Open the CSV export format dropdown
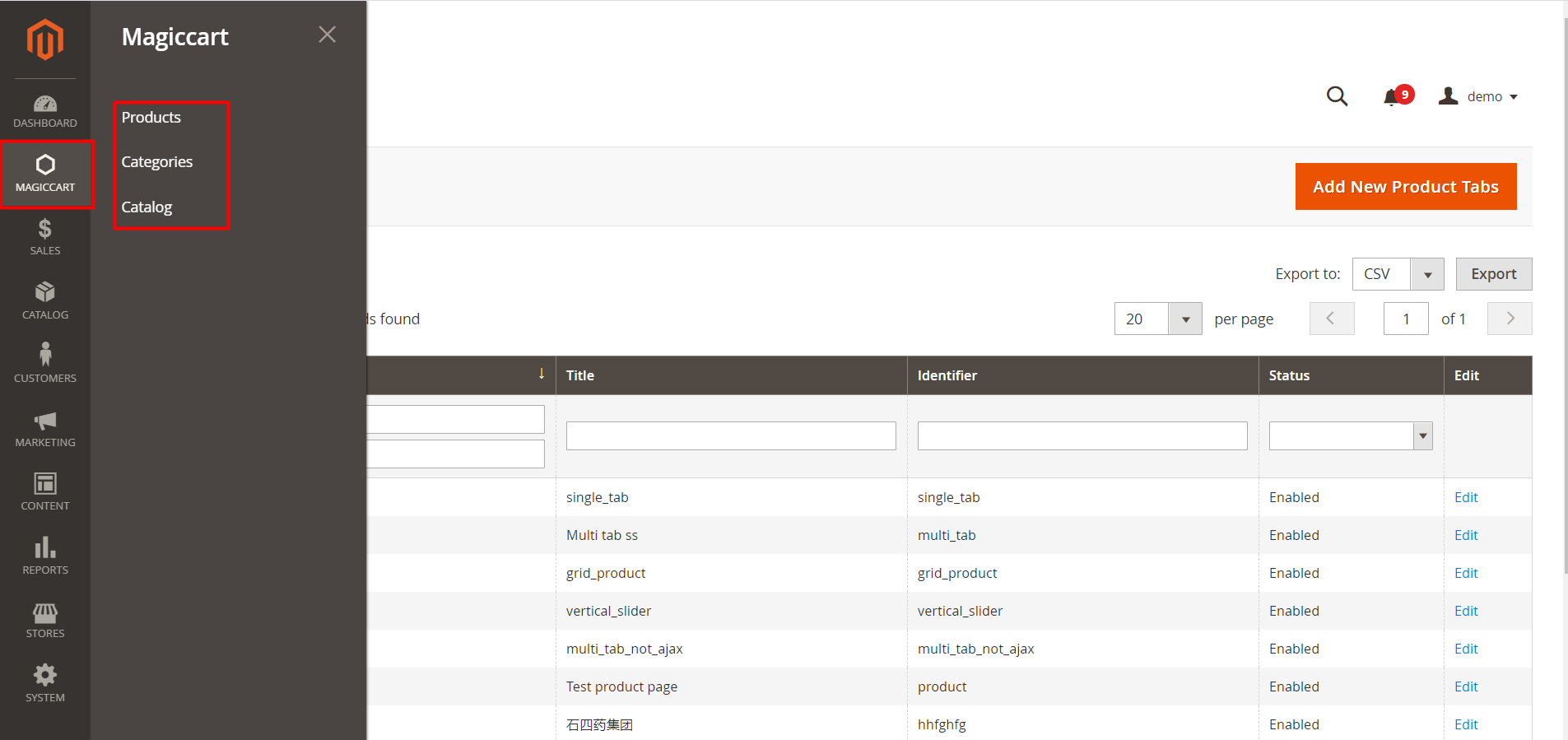Viewport: 1568px width, 740px height. [1426, 274]
